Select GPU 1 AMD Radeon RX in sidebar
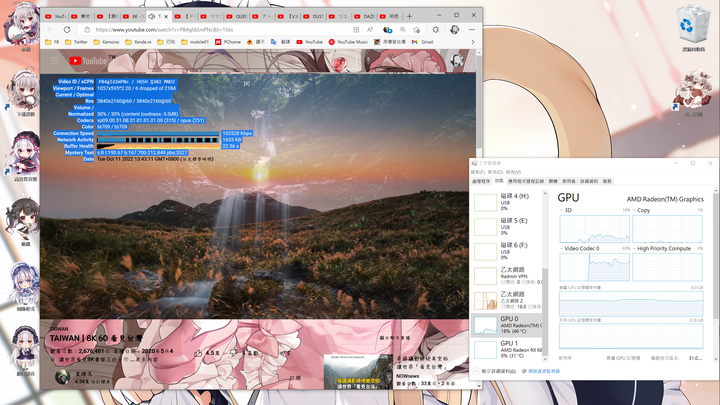 [507, 349]
